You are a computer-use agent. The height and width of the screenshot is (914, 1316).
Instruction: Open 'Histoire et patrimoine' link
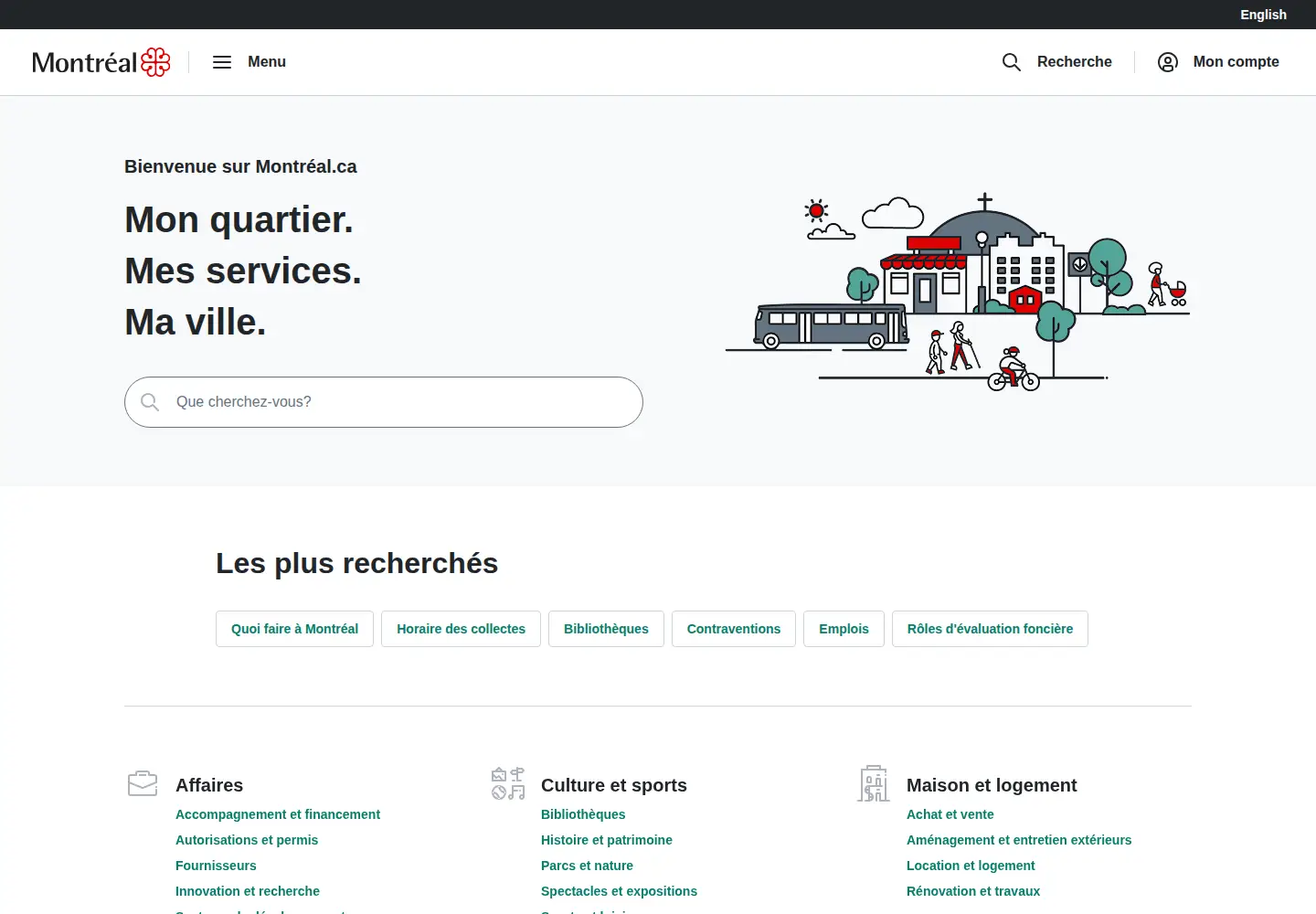[607, 840]
